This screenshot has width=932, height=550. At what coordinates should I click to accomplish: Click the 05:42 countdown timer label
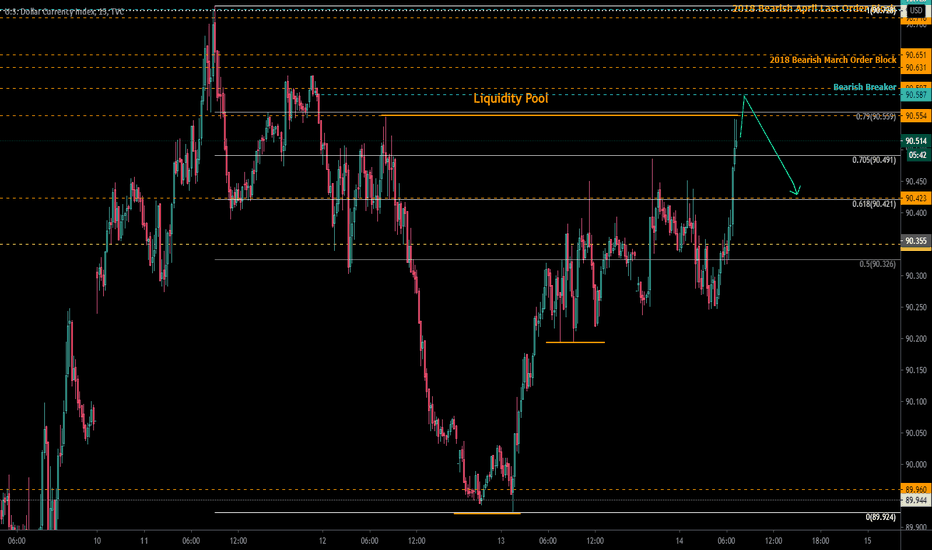pos(918,155)
